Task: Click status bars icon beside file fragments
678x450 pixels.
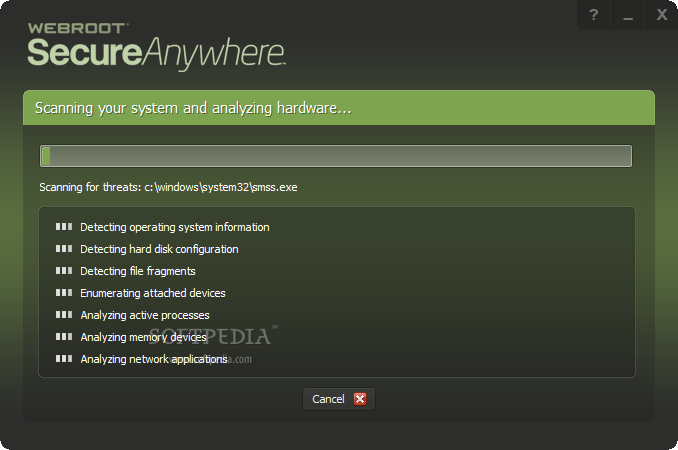Action: pyautogui.click(x=64, y=271)
